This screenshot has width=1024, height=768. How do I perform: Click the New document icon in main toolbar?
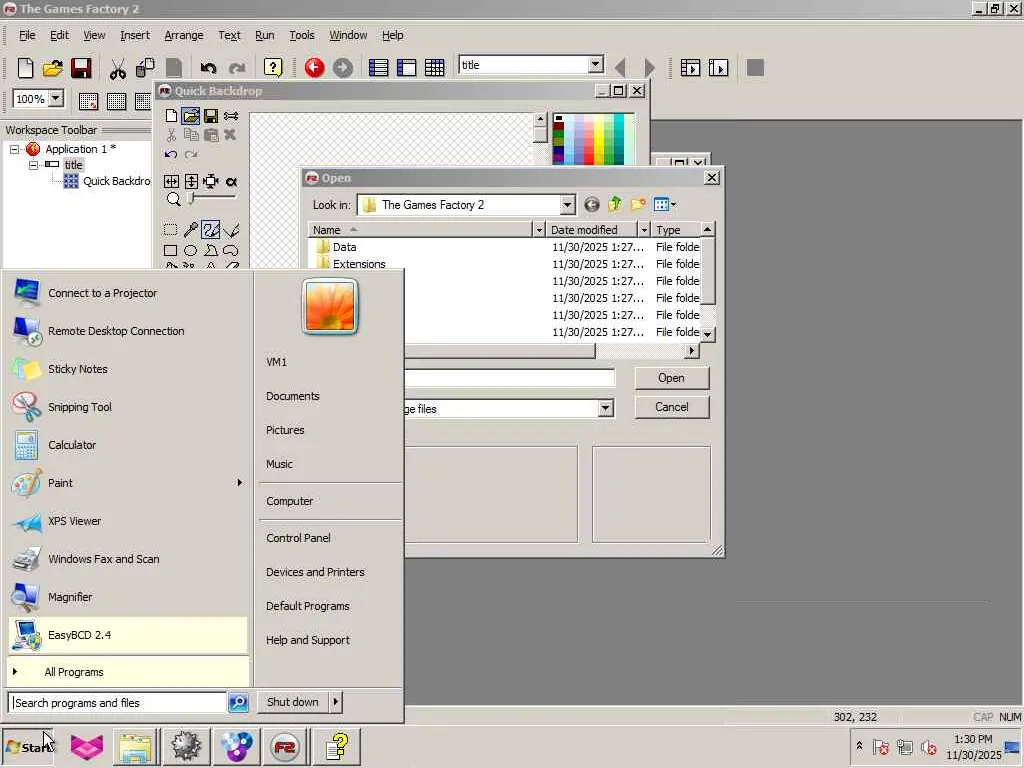(25, 67)
